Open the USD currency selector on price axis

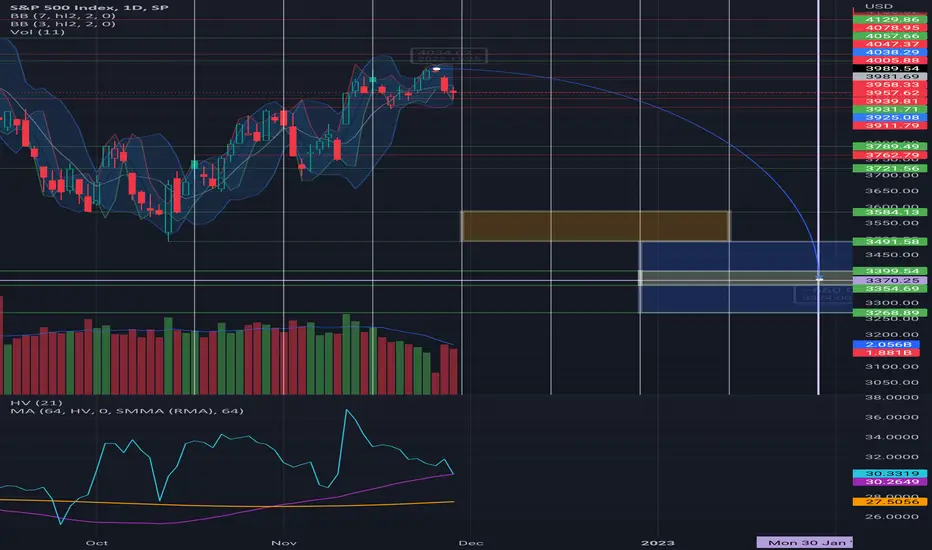click(879, 6)
